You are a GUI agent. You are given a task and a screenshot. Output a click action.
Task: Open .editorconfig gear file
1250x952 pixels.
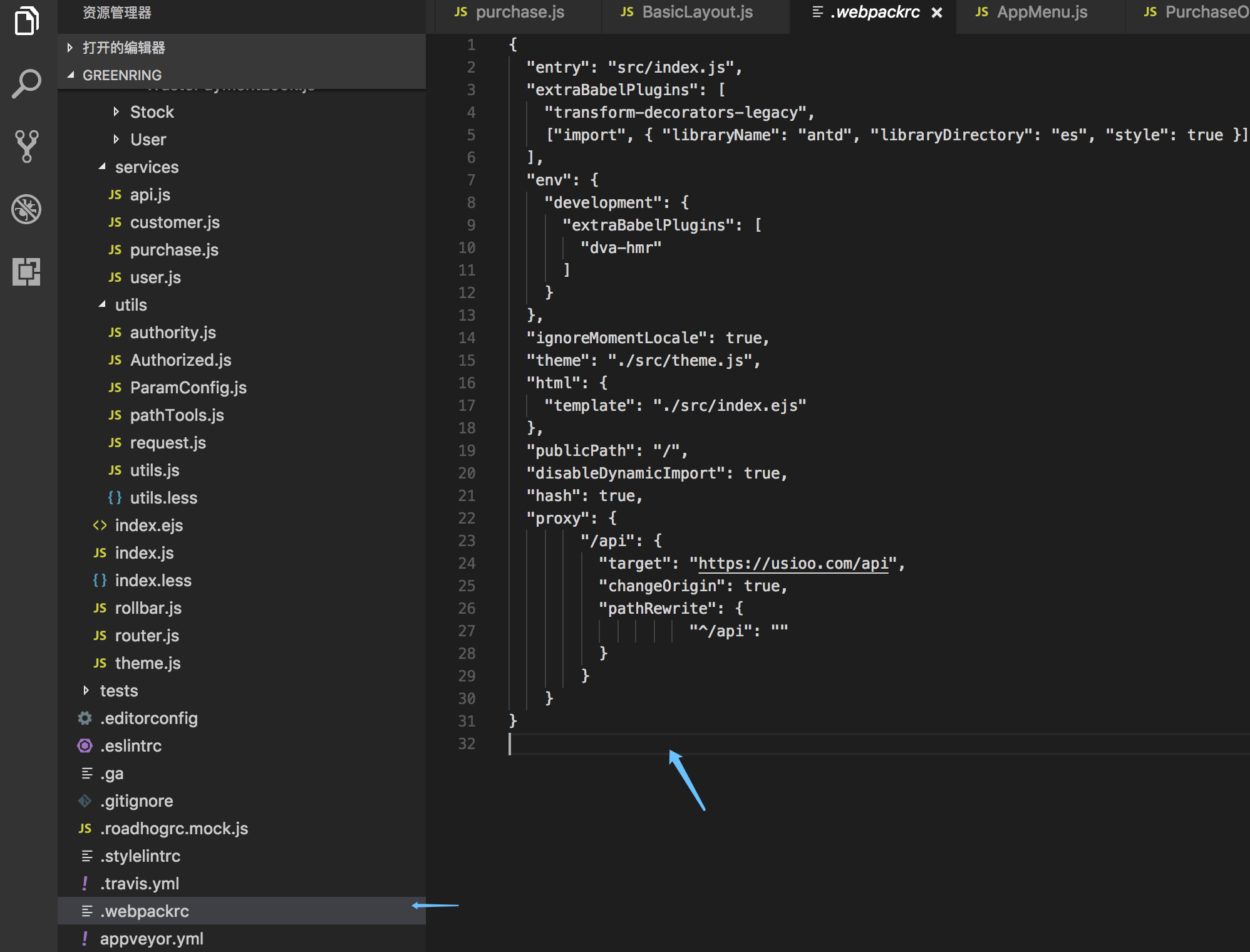148,718
